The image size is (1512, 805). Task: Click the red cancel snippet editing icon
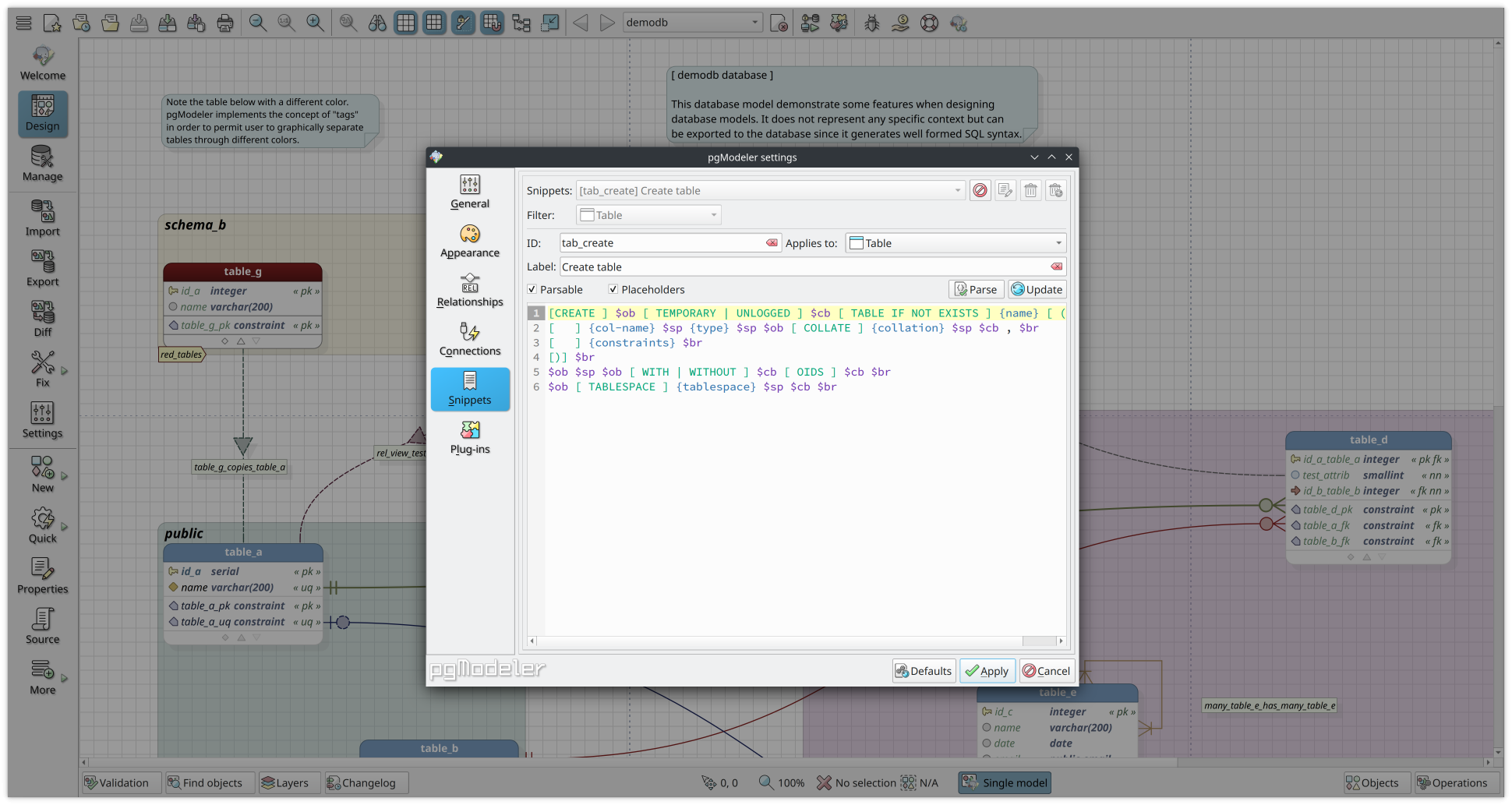tap(980, 190)
